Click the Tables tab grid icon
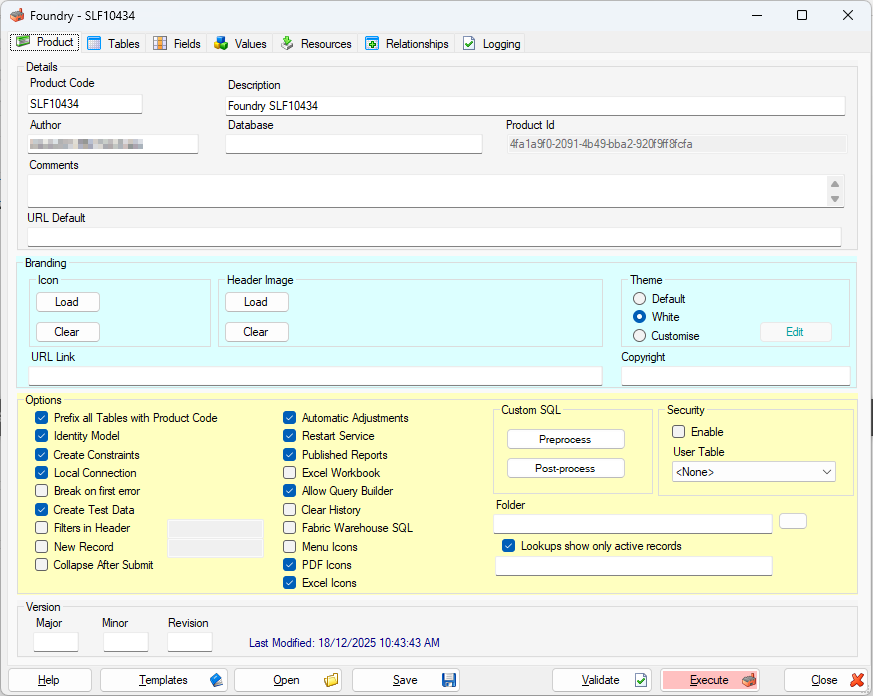Image resolution: width=873 pixels, height=696 pixels. pyautogui.click(x=94, y=43)
